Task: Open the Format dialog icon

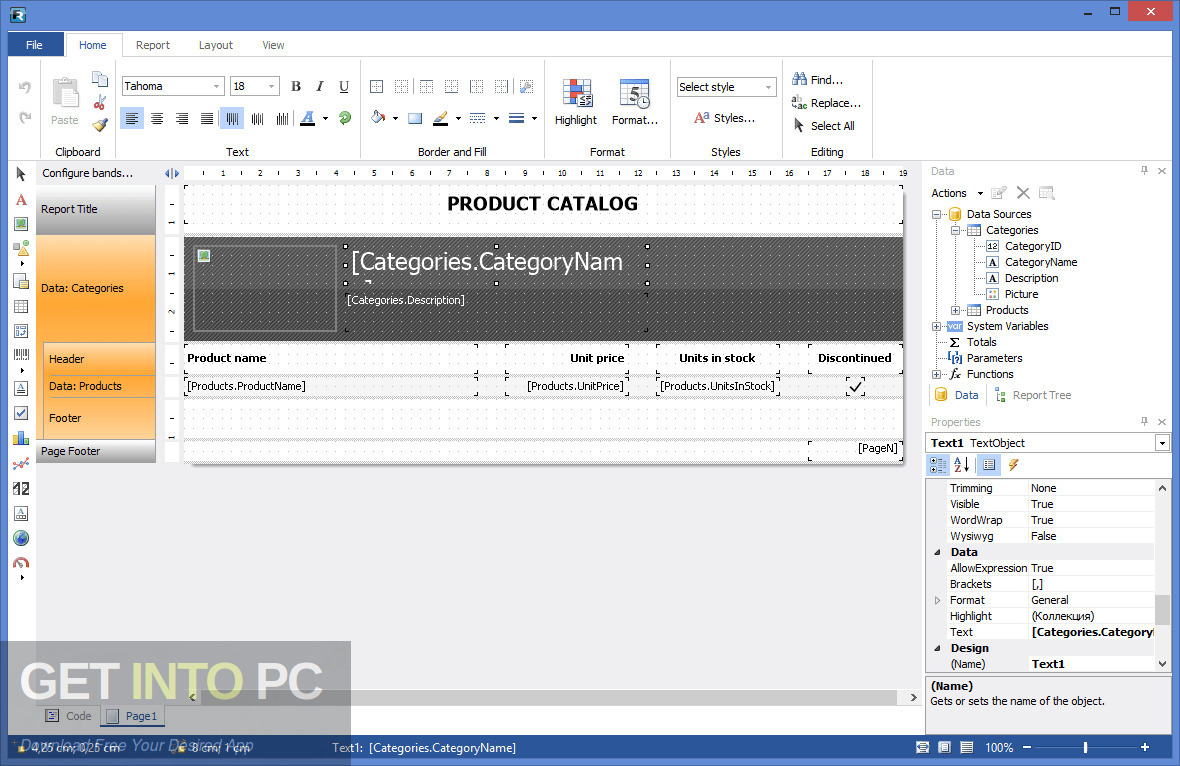Action: click(x=634, y=102)
